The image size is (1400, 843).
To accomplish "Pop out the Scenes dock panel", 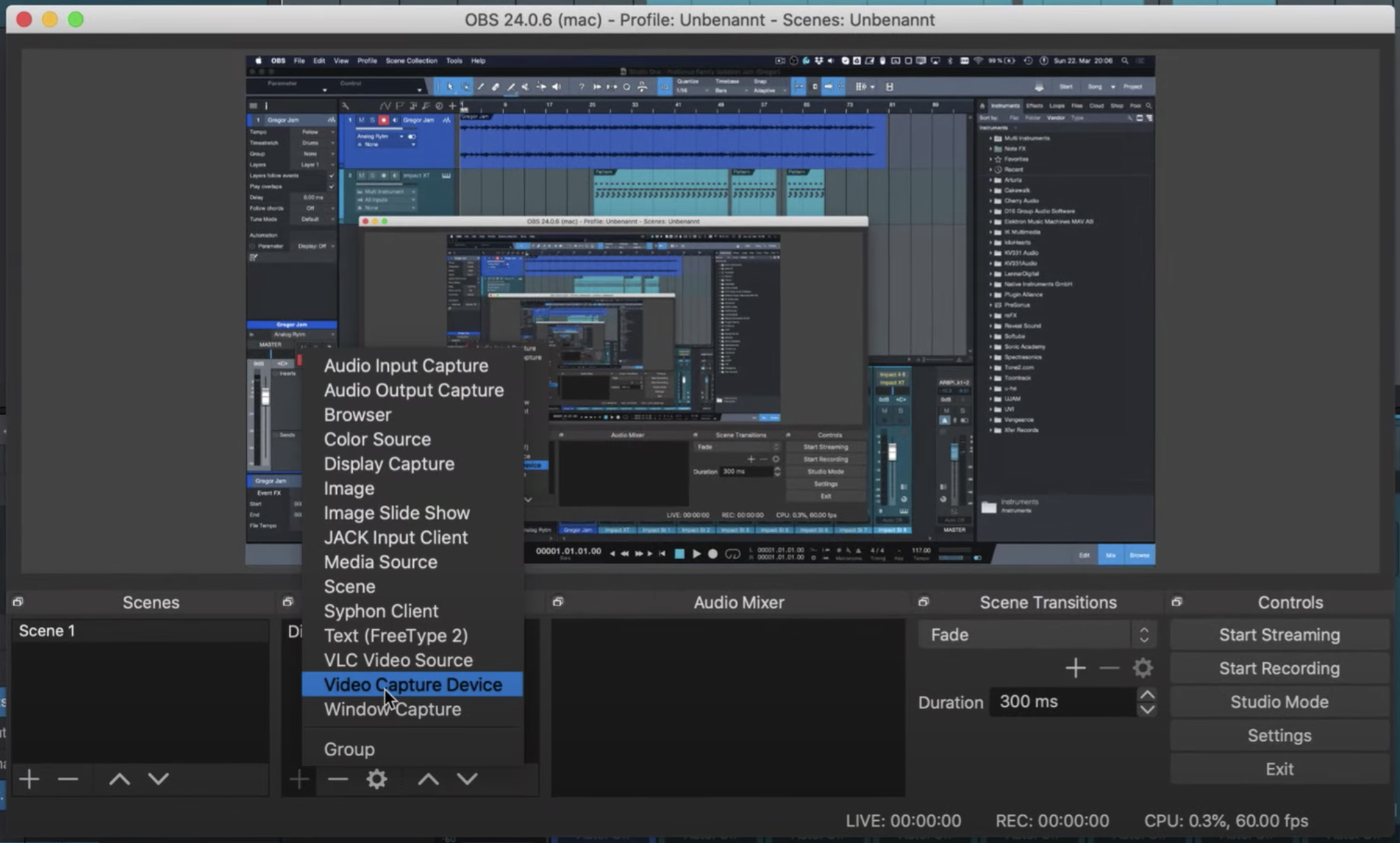I will click(x=18, y=601).
